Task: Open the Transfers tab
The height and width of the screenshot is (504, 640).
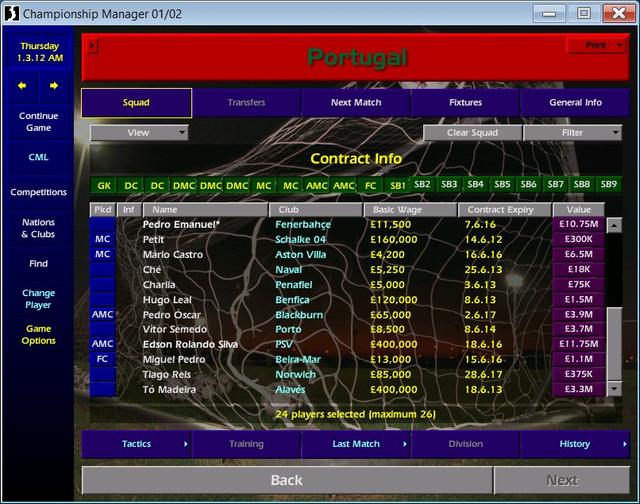Action: [x=246, y=102]
